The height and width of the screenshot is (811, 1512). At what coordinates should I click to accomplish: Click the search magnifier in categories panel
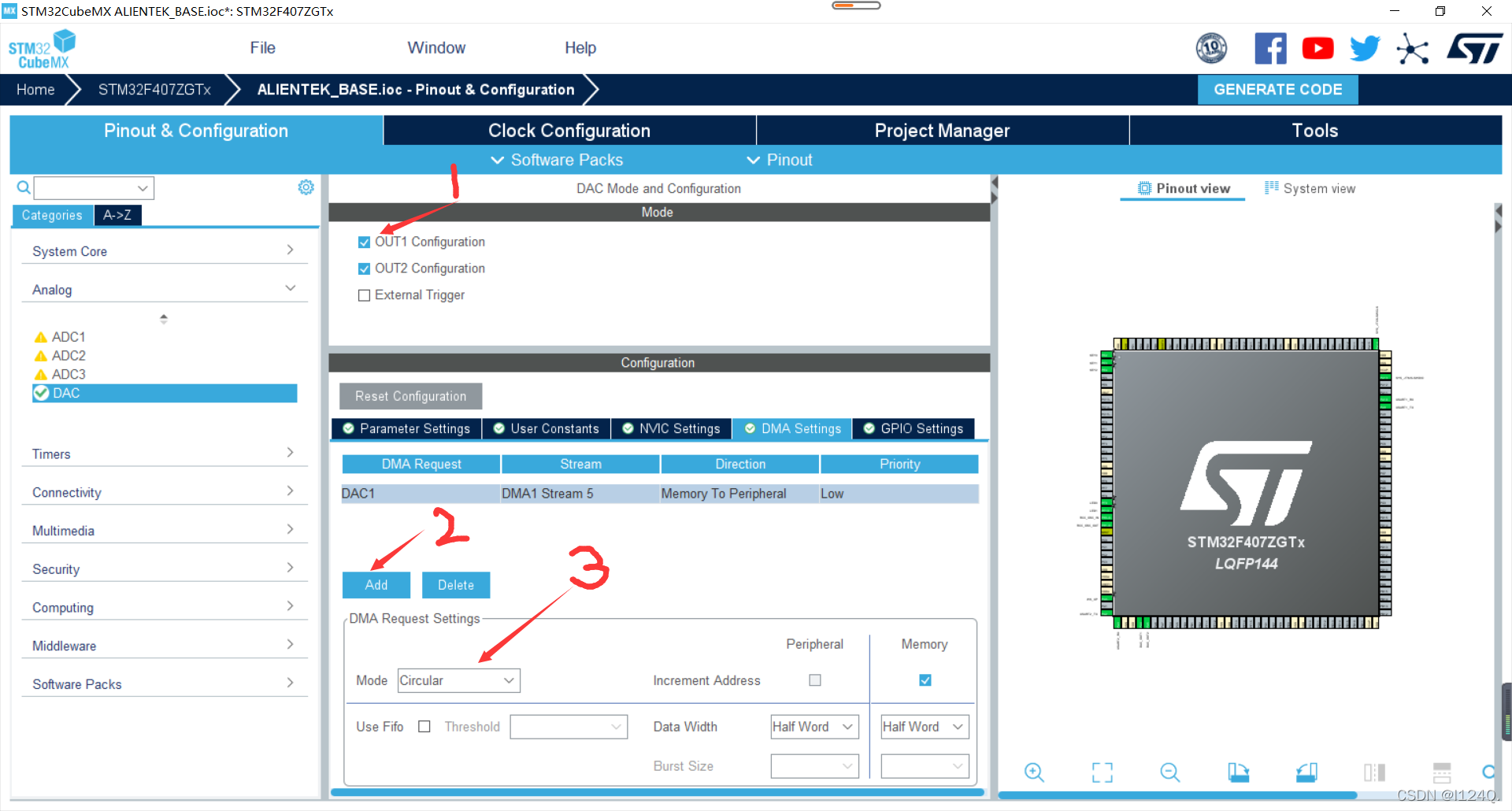[x=24, y=187]
